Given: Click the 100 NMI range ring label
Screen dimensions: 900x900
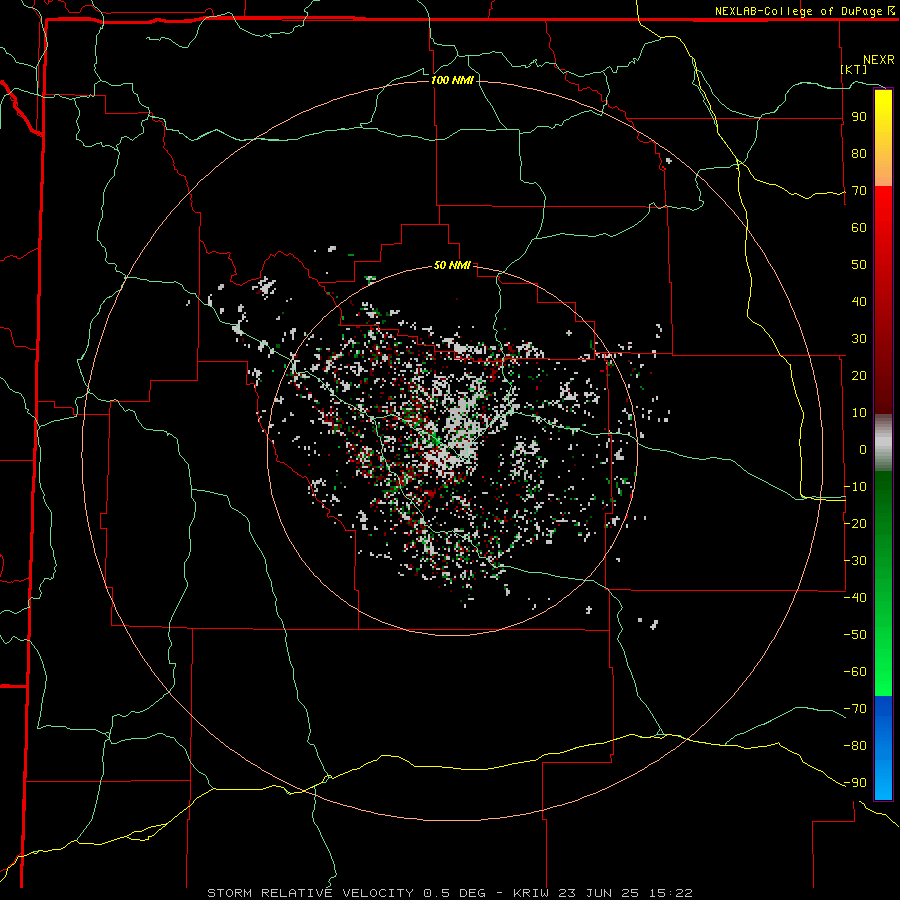Looking at the screenshot, I should [x=452, y=80].
